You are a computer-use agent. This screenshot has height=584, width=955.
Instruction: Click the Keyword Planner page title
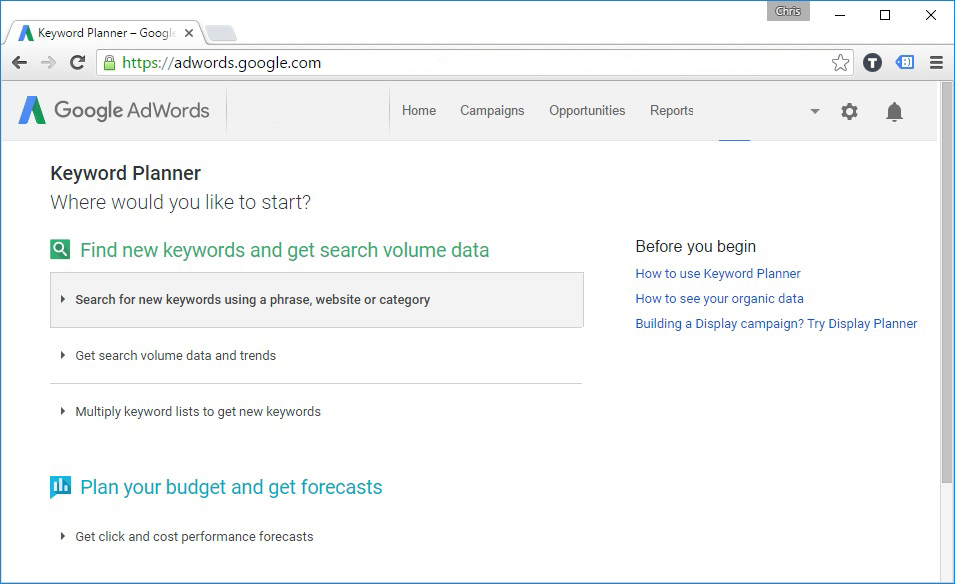pyautogui.click(x=125, y=173)
